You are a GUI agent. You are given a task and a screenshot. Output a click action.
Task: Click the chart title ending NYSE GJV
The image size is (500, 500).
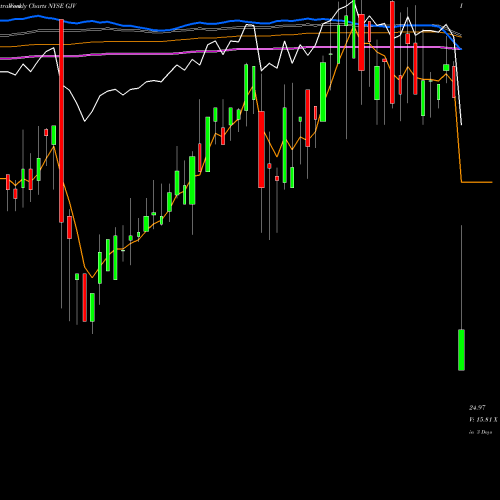pos(38,6)
